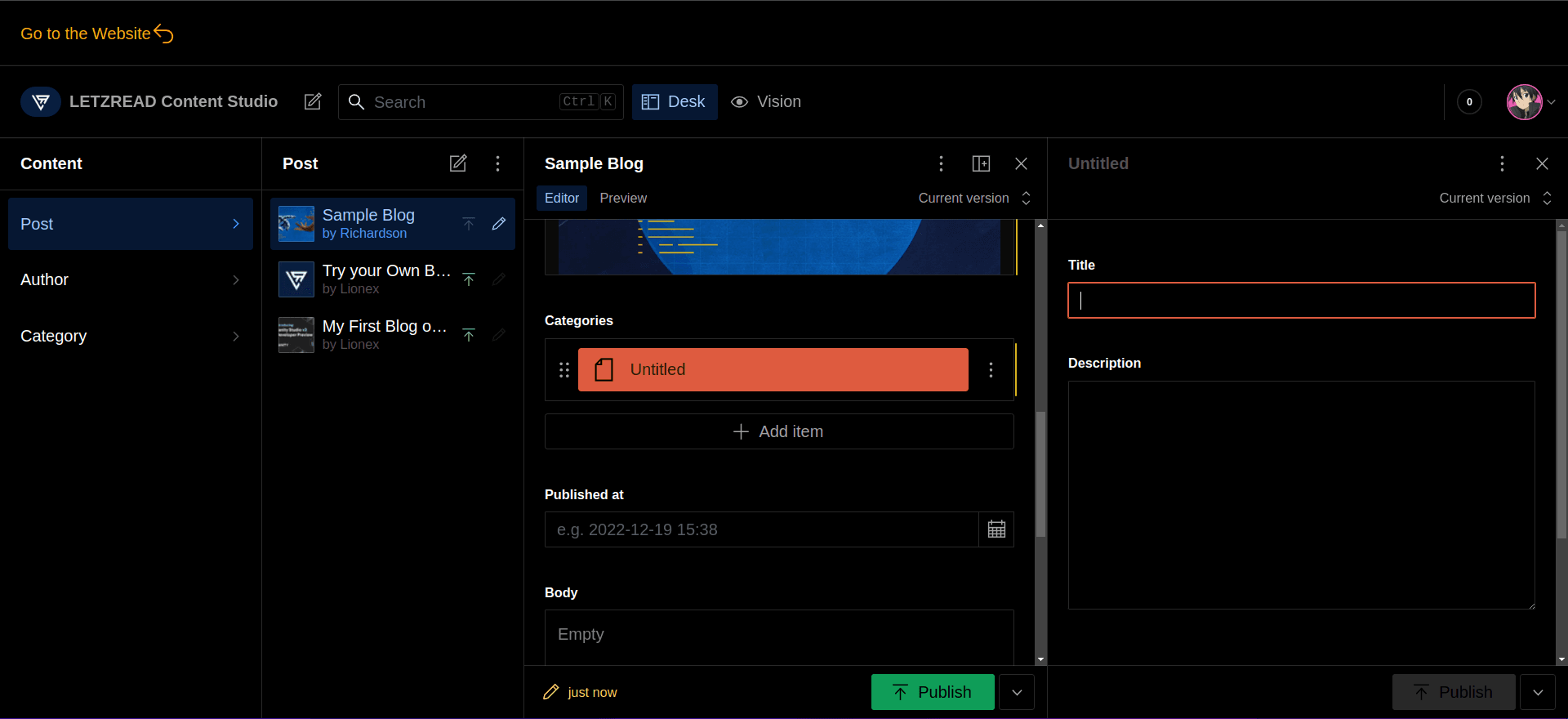Click the category Title input field
Image resolution: width=1568 pixels, height=719 pixels.
1302,300
